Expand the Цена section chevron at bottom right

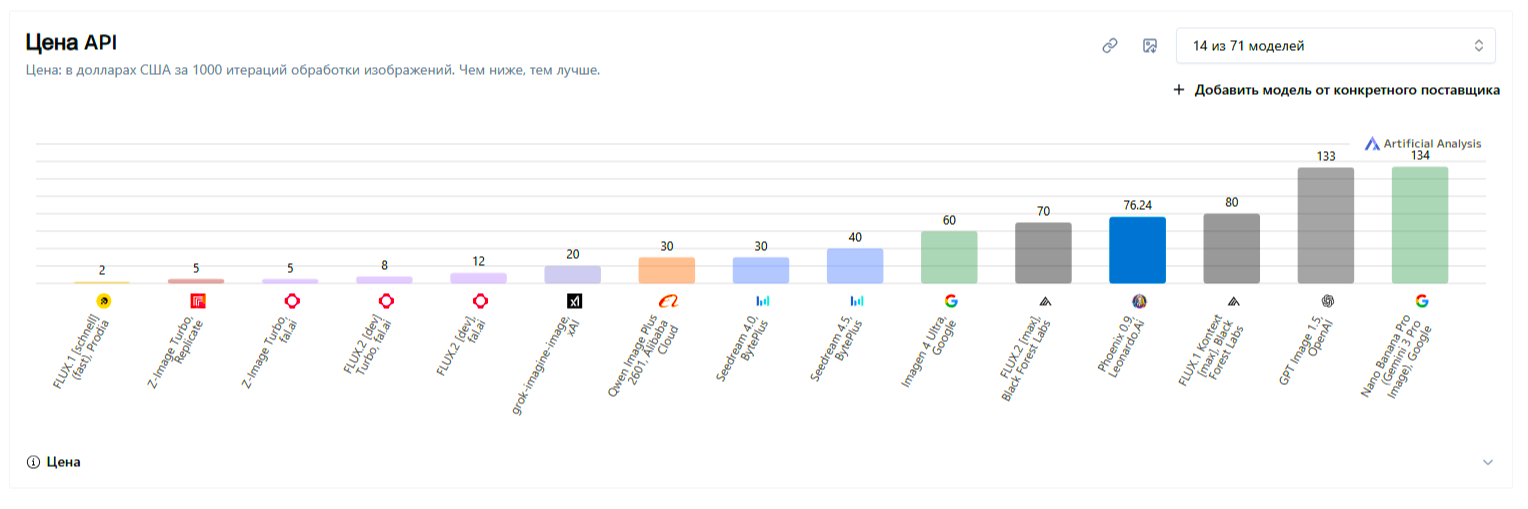point(1487,462)
